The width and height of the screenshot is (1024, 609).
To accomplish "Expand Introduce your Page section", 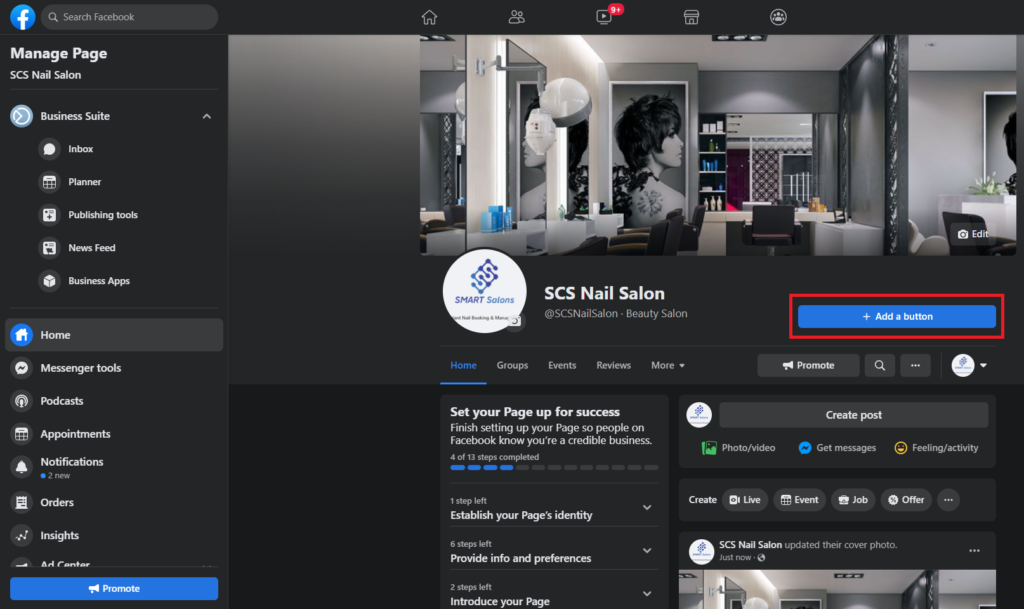I will tap(554, 594).
